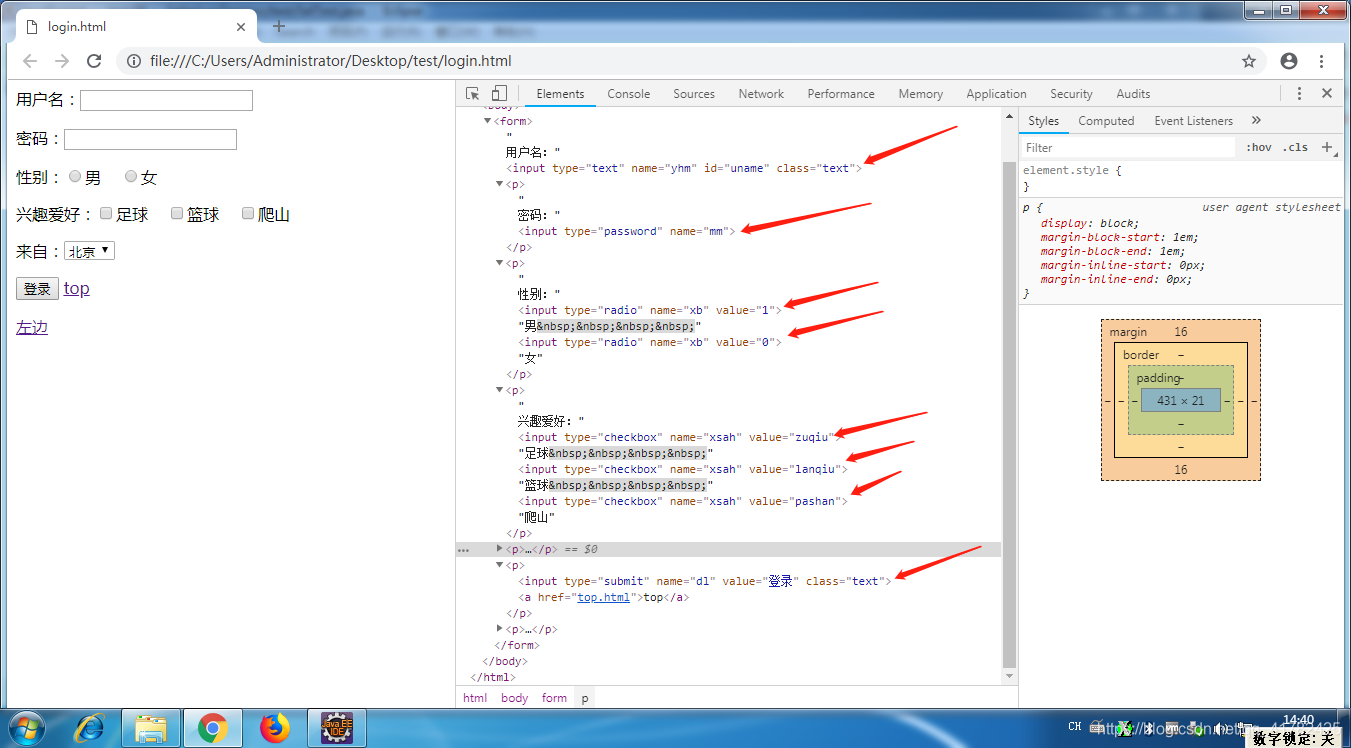Screen dimensions: 1351x748
Task: Collapse the p node containing 密码
Action: coord(500,184)
